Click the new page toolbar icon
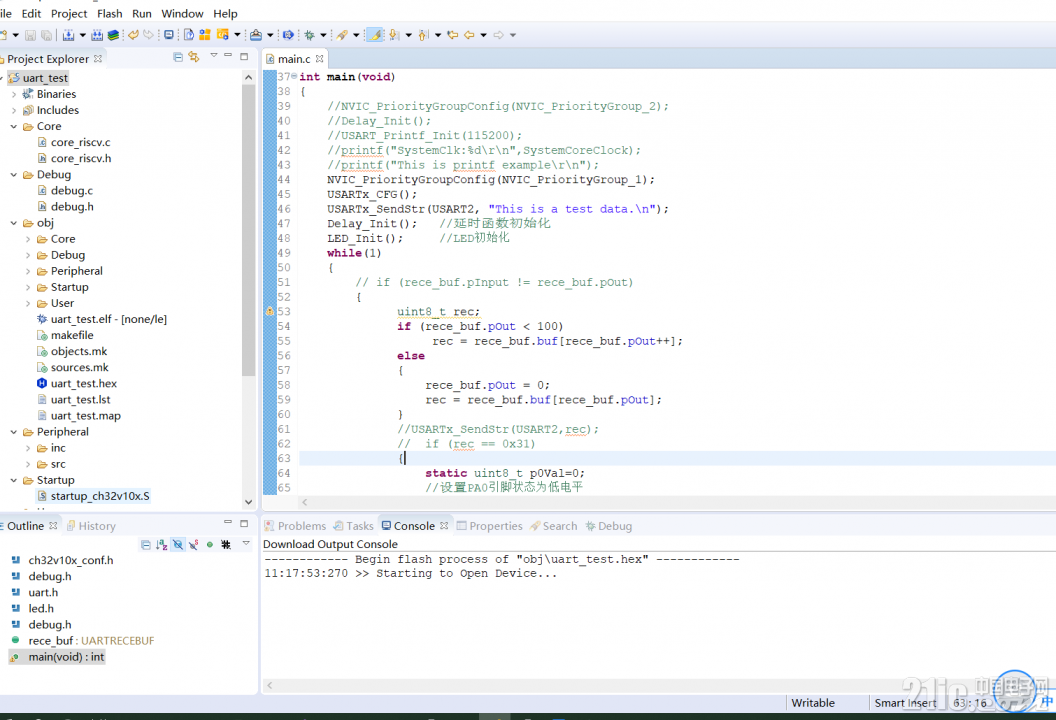 [x=189, y=35]
